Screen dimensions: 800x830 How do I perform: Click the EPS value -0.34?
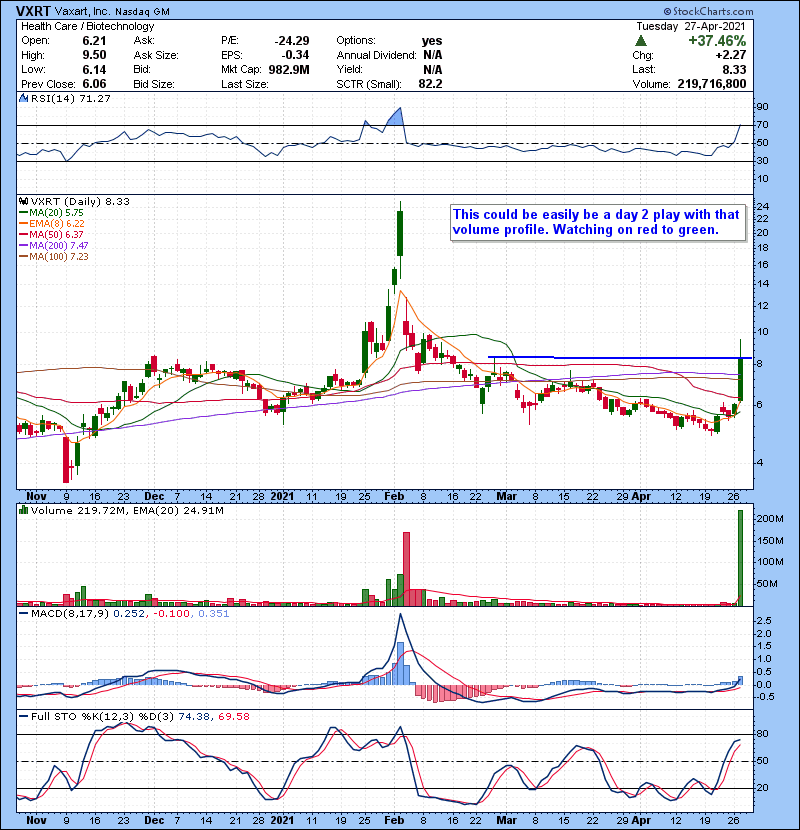pyautogui.click(x=295, y=55)
